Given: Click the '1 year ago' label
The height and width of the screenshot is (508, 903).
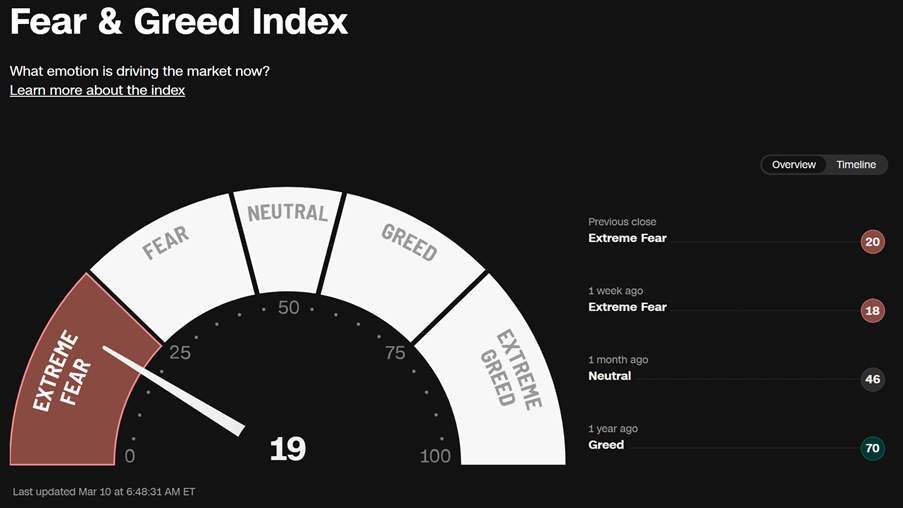Looking at the screenshot, I should point(613,429).
